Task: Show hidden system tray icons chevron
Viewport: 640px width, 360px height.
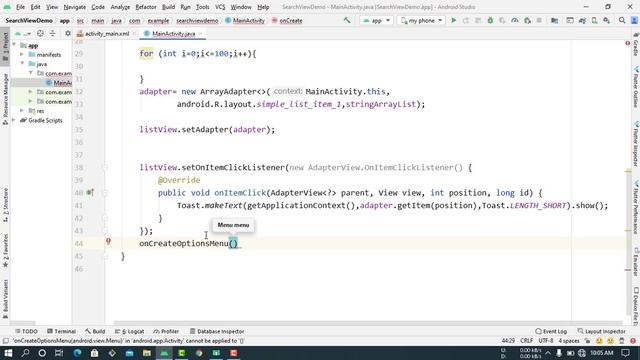Action: tap(548, 353)
